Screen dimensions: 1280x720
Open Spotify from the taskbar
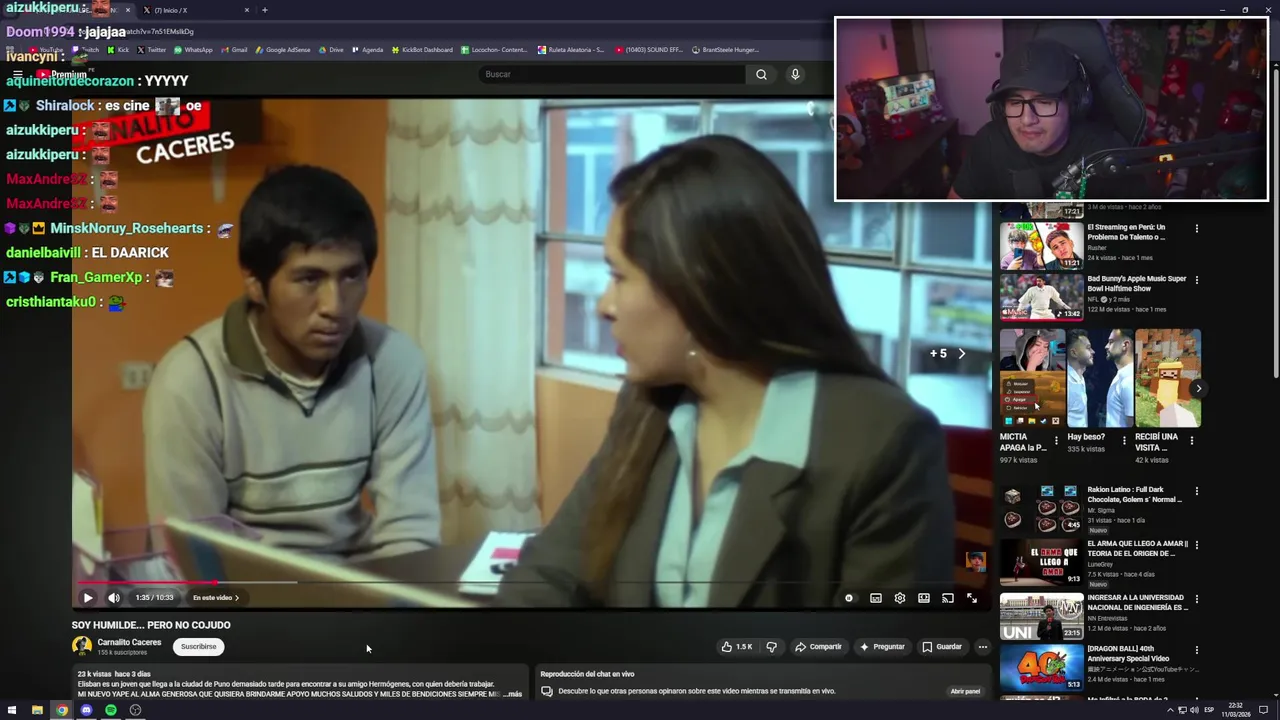111,710
